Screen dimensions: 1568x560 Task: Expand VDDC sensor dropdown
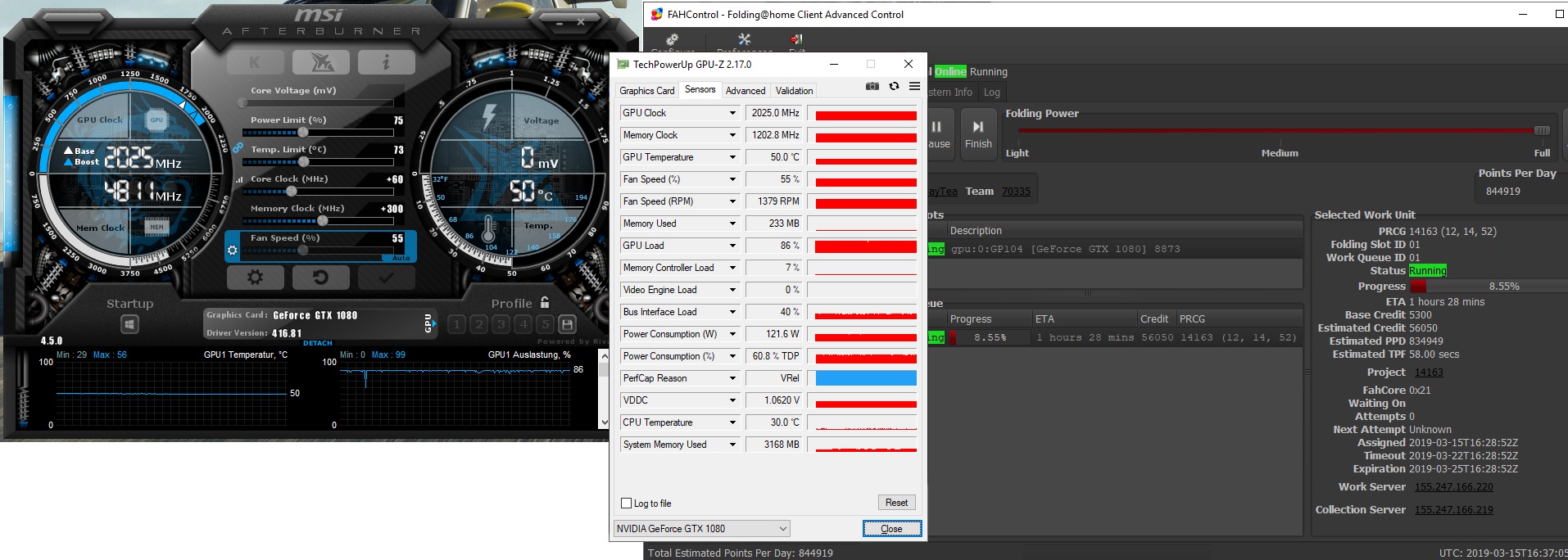click(x=732, y=400)
